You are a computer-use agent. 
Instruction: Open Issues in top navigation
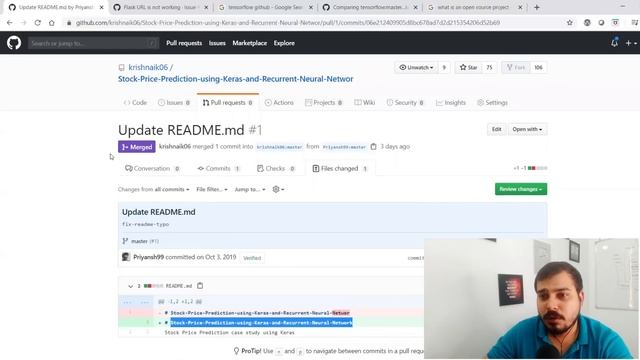[217, 43]
